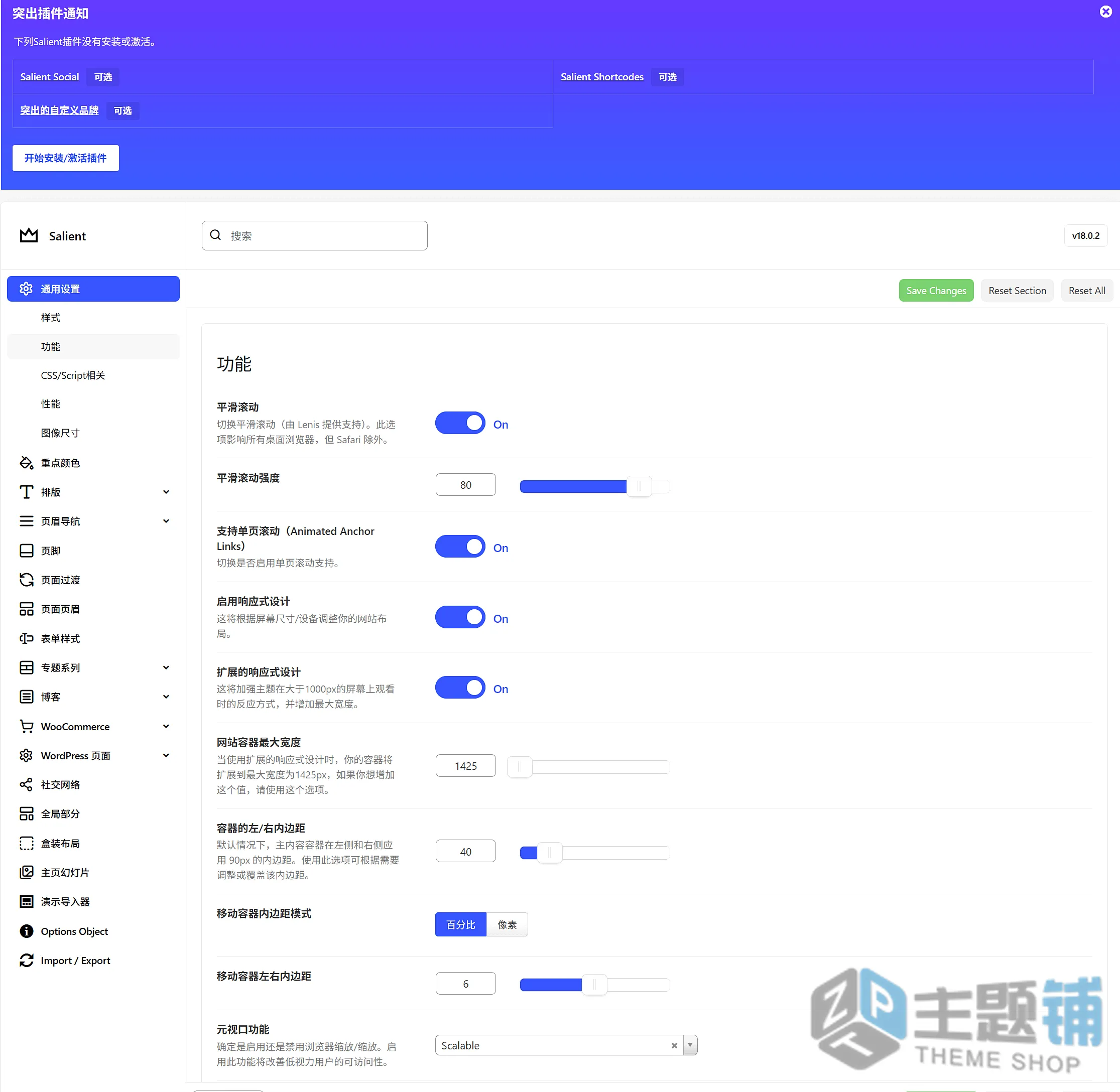This screenshot has width=1120, height=1092.
Task: Click the Scalable dropdown arrow
Action: pos(690,1045)
